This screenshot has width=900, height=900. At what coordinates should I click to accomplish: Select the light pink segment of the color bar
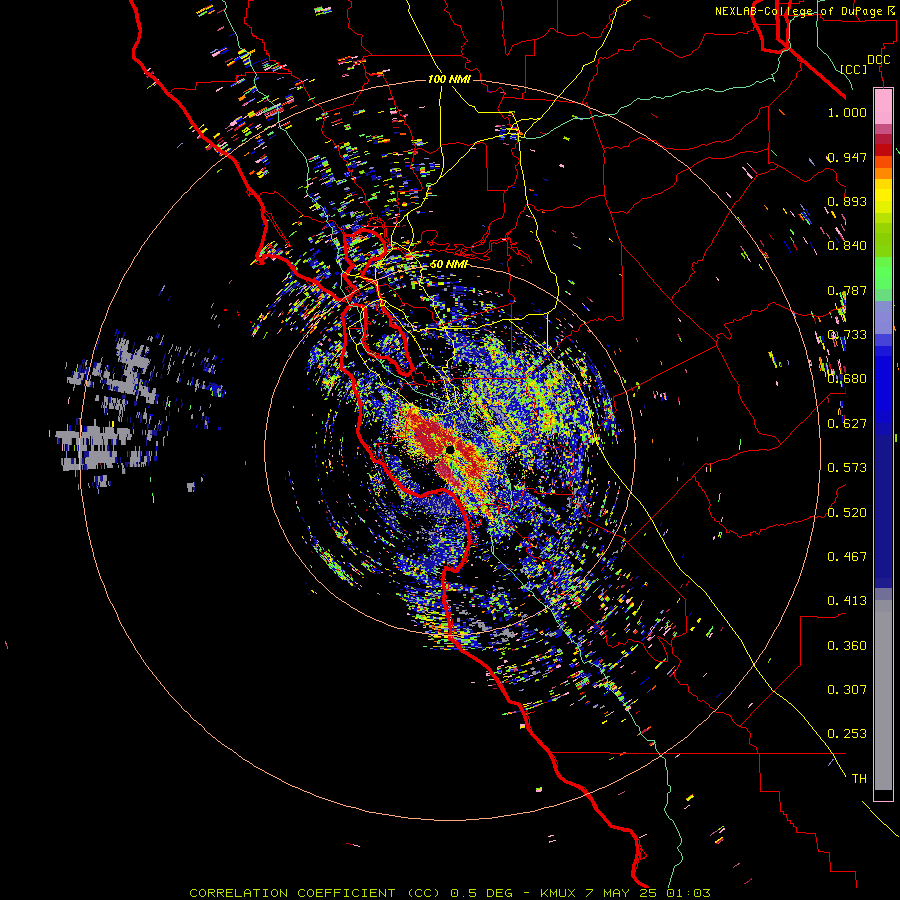[883, 107]
